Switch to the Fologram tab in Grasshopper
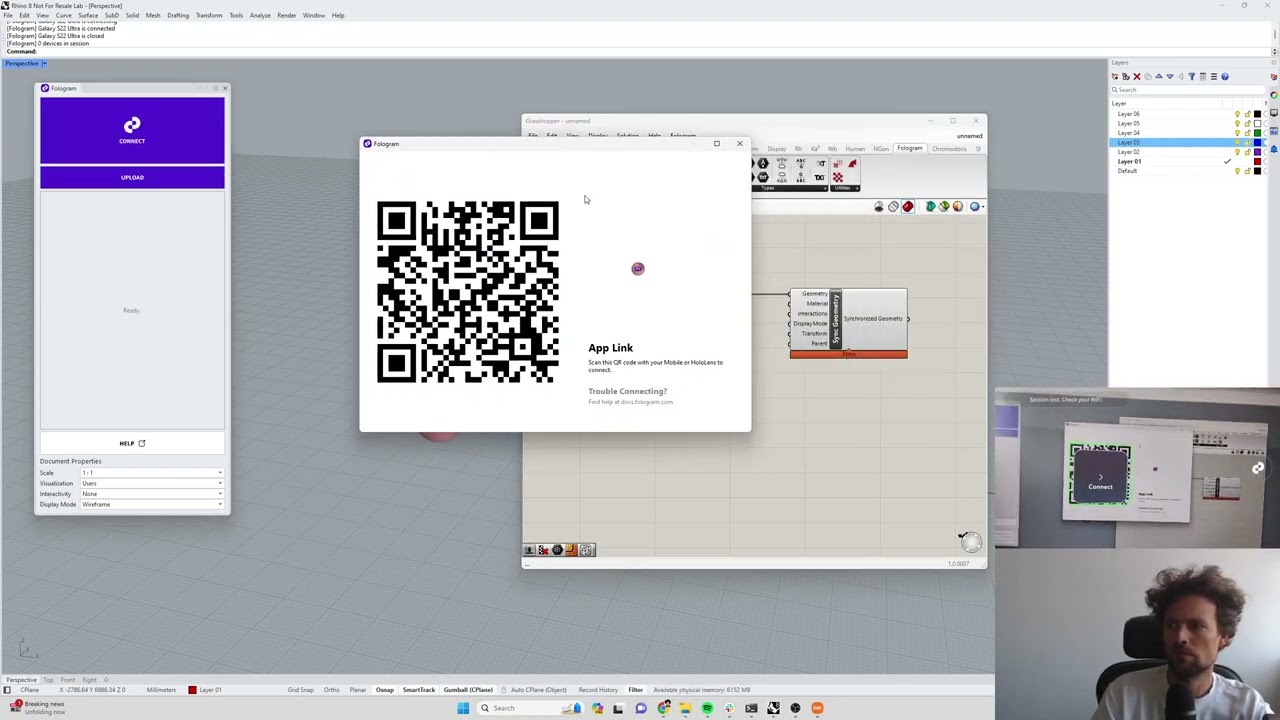Image resolution: width=1280 pixels, height=720 pixels. tap(909, 149)
